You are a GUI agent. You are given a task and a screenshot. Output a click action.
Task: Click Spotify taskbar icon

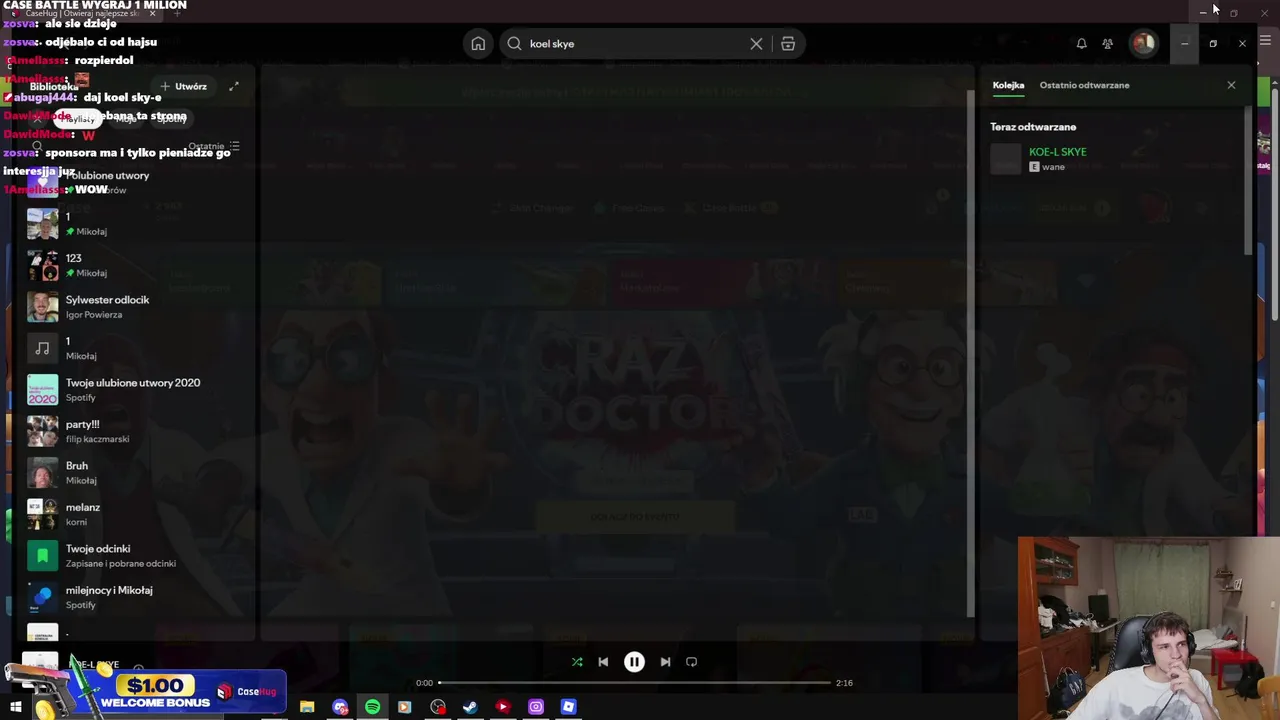coord(372,707)
